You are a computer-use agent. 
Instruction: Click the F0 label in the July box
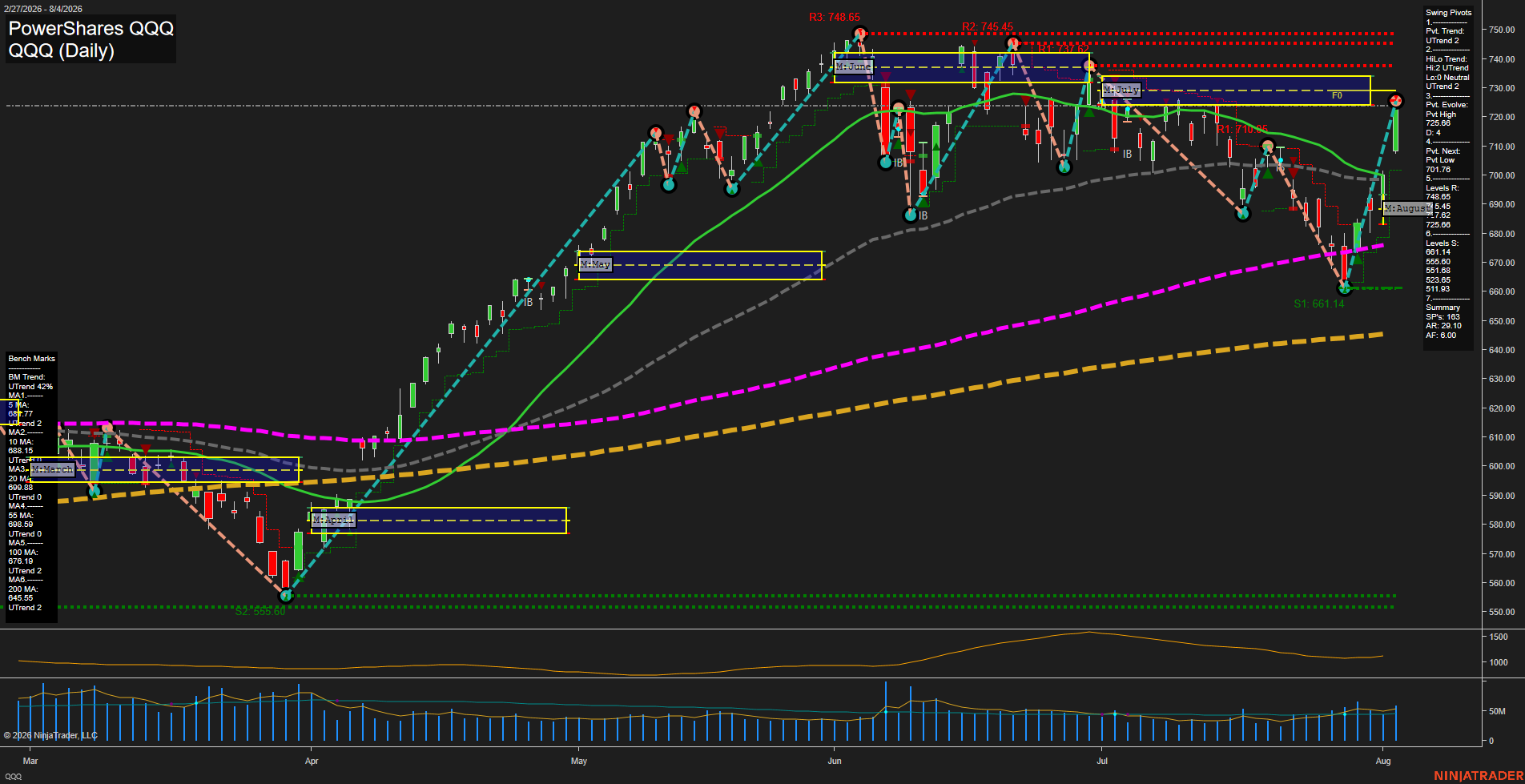pyautogui.click(x=1337, y=95)
